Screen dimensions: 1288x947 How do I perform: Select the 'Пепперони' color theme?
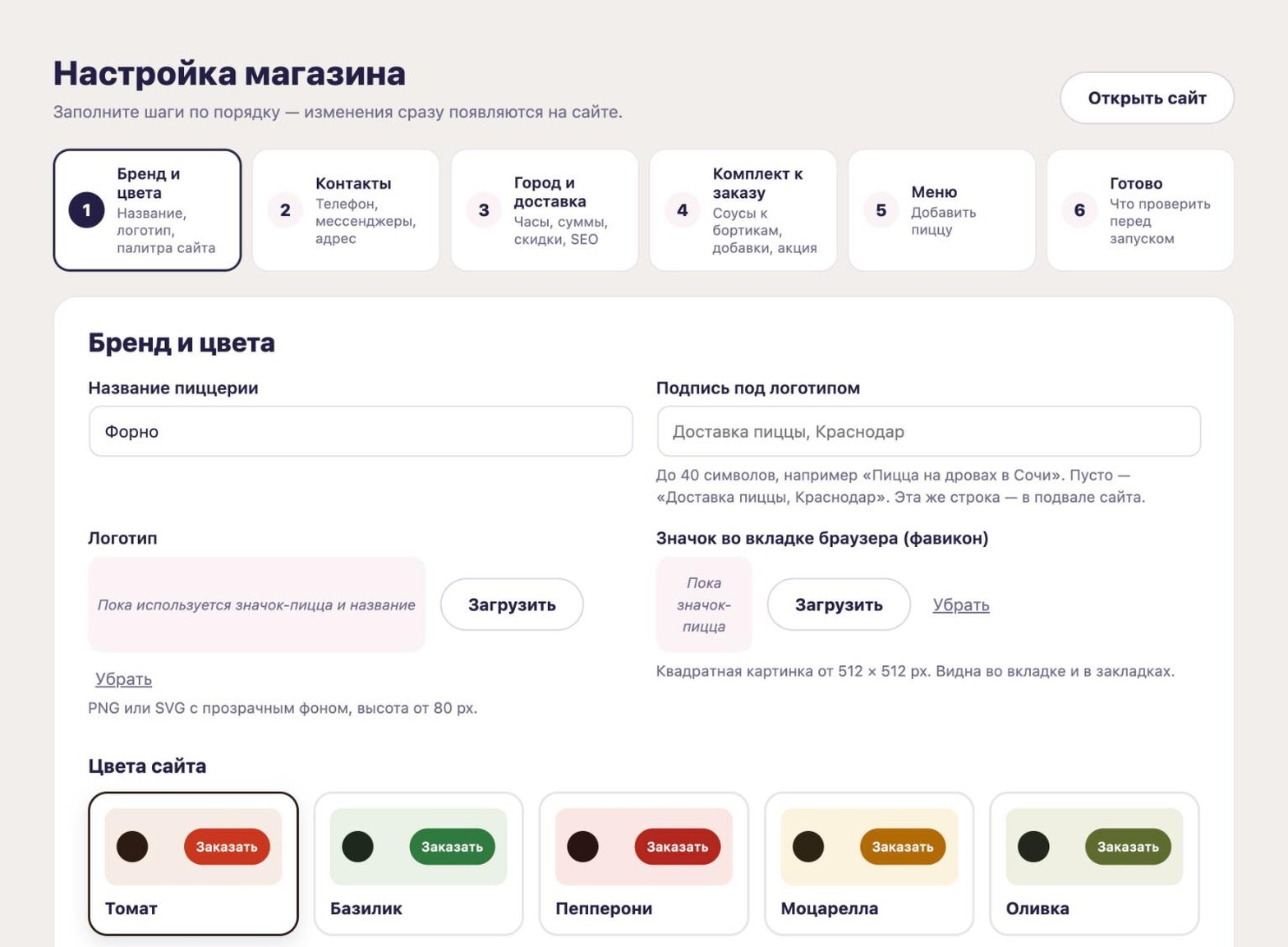(x=644, y=863)
